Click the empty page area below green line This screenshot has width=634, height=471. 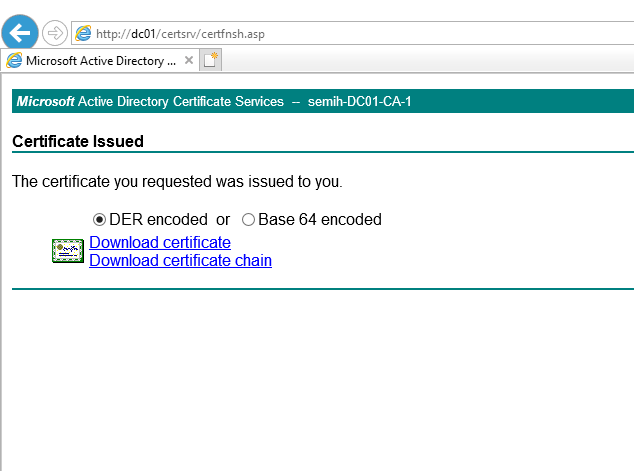(320, 380)
